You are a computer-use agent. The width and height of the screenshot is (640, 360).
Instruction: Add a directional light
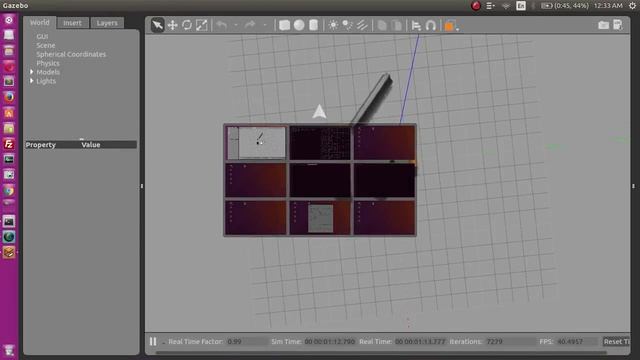point(362,25)
